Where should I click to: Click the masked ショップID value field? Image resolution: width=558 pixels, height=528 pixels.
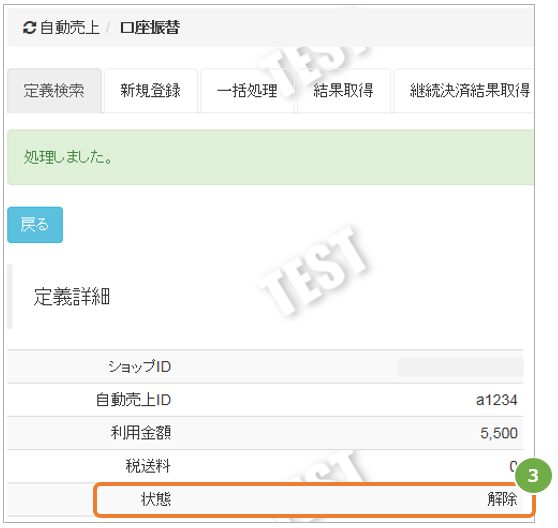coord(460,367)
